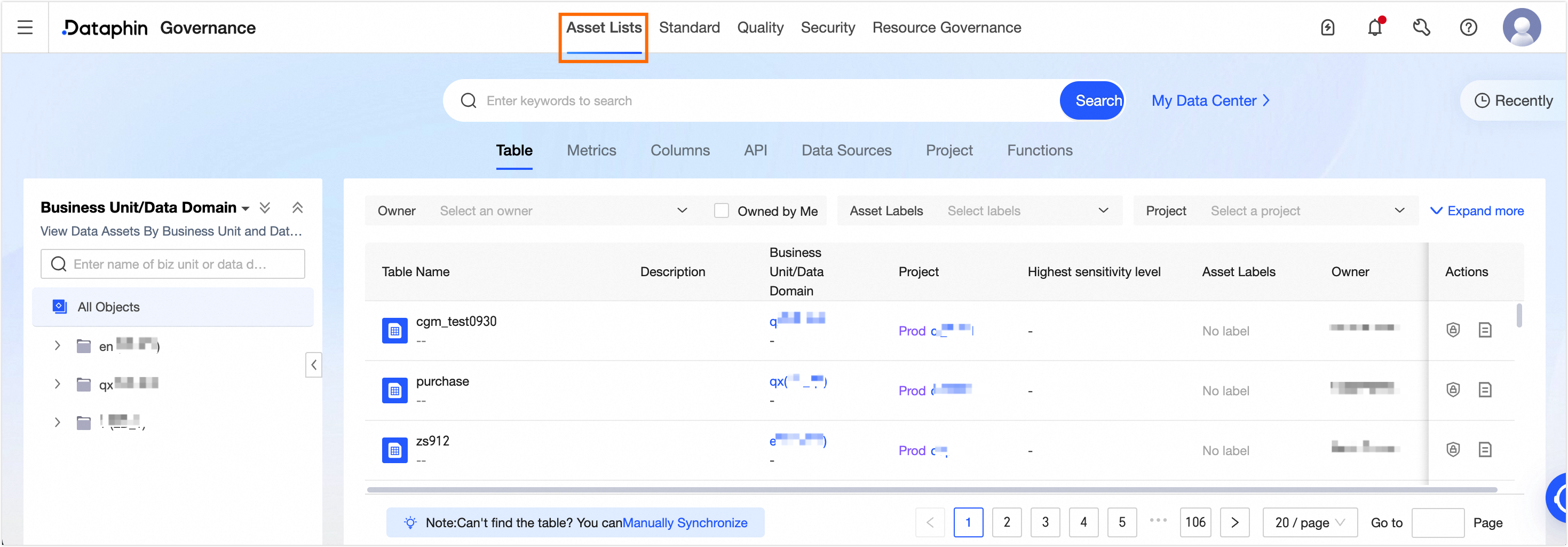Click the keyword search input field
1568x547 pixels.
tap(767, 100)
